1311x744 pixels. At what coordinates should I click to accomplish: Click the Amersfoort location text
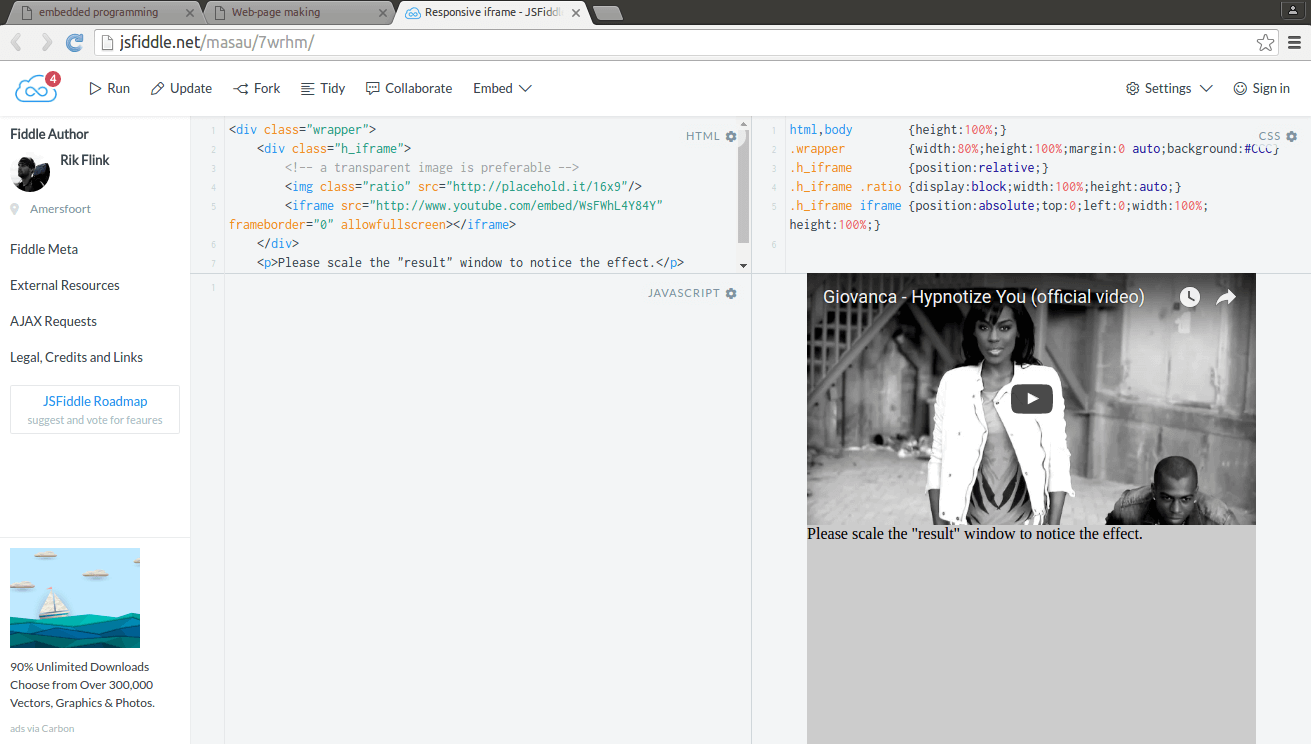tap(61, 209)
